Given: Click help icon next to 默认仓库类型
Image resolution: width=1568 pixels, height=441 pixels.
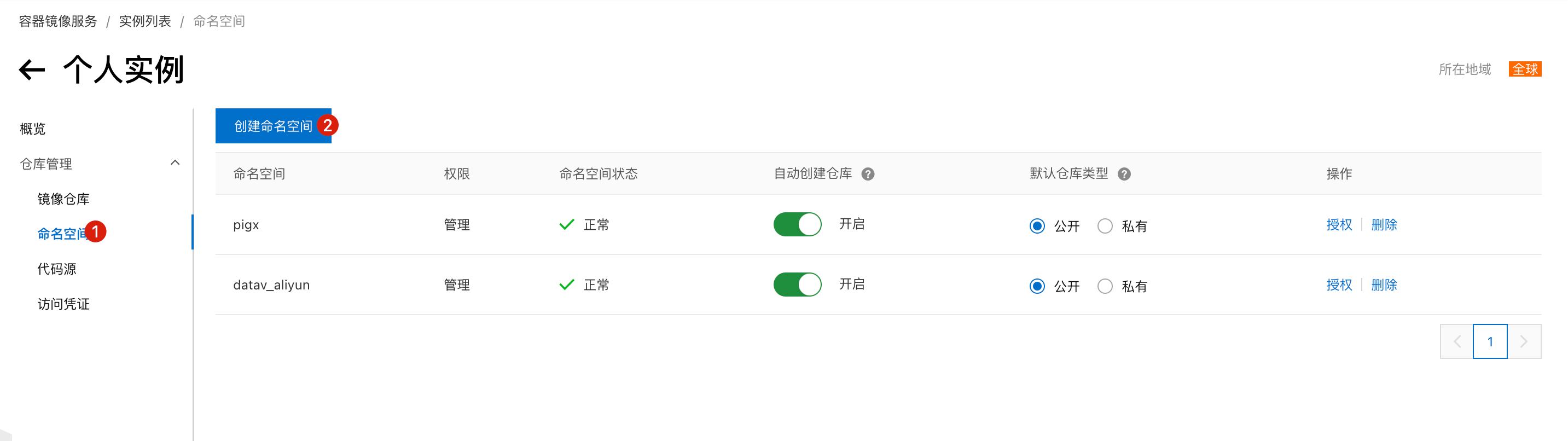Looking at the screenshot, I should [1124, 174].
